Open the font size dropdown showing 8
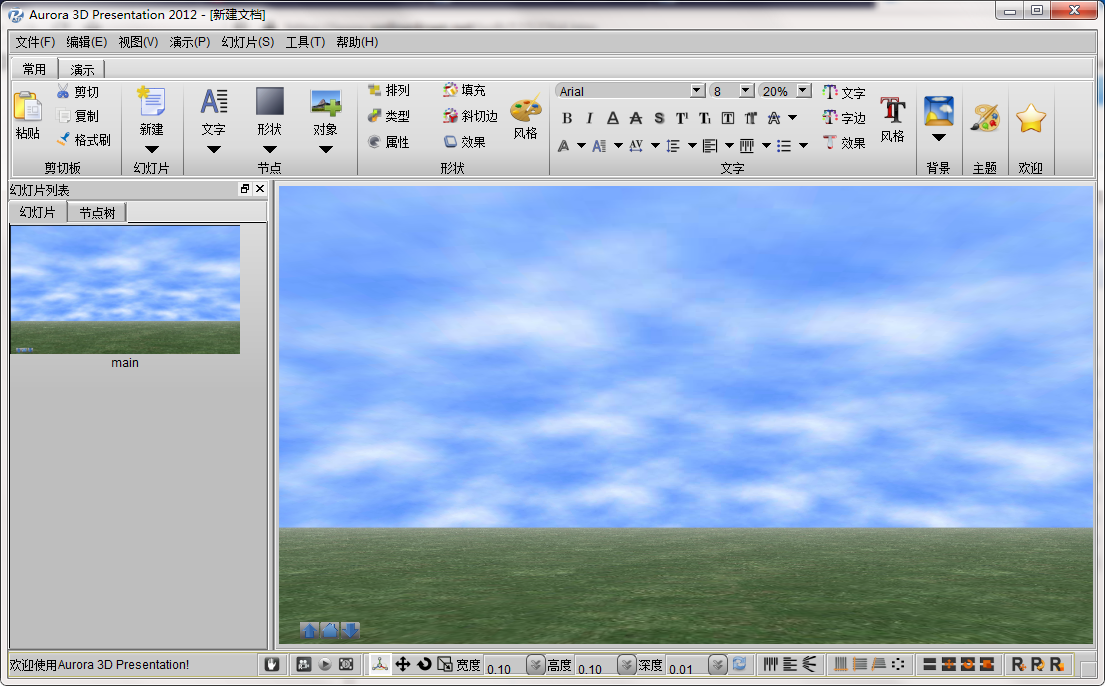1105x686 pixels. pos(745,90)
